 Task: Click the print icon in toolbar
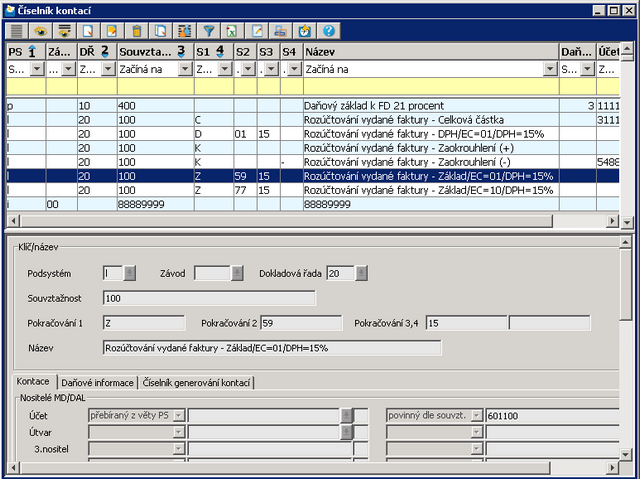281,31
